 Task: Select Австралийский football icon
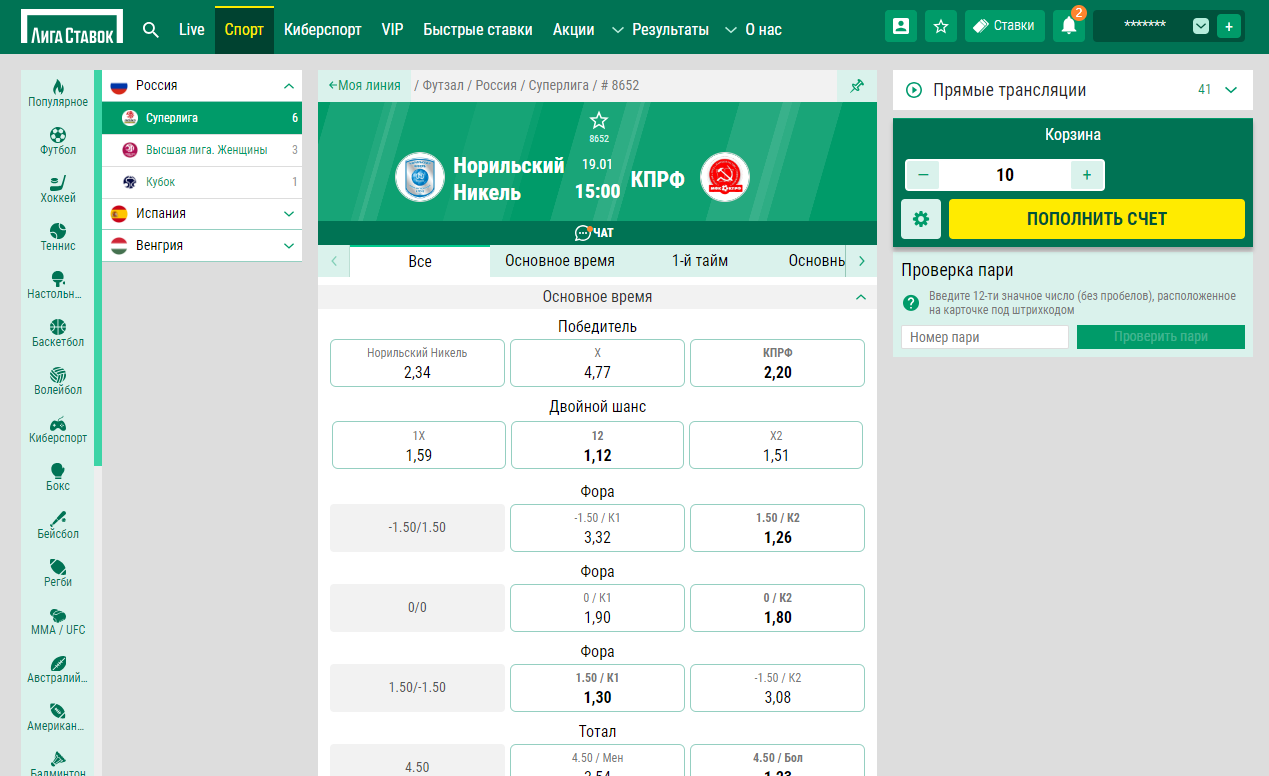(58, 662)
